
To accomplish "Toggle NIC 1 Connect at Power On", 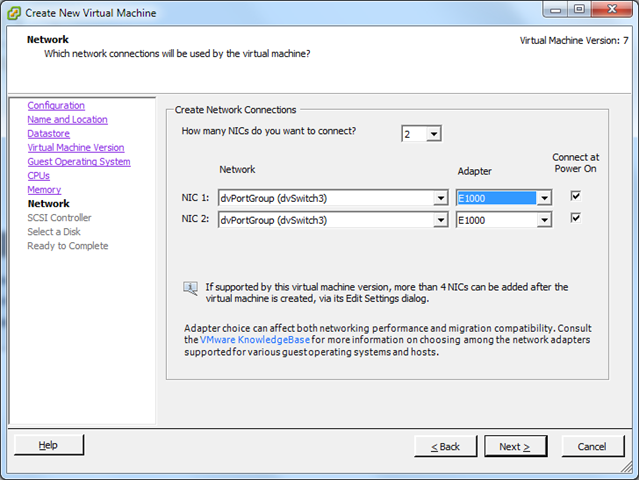I will [x=575, y=196].
